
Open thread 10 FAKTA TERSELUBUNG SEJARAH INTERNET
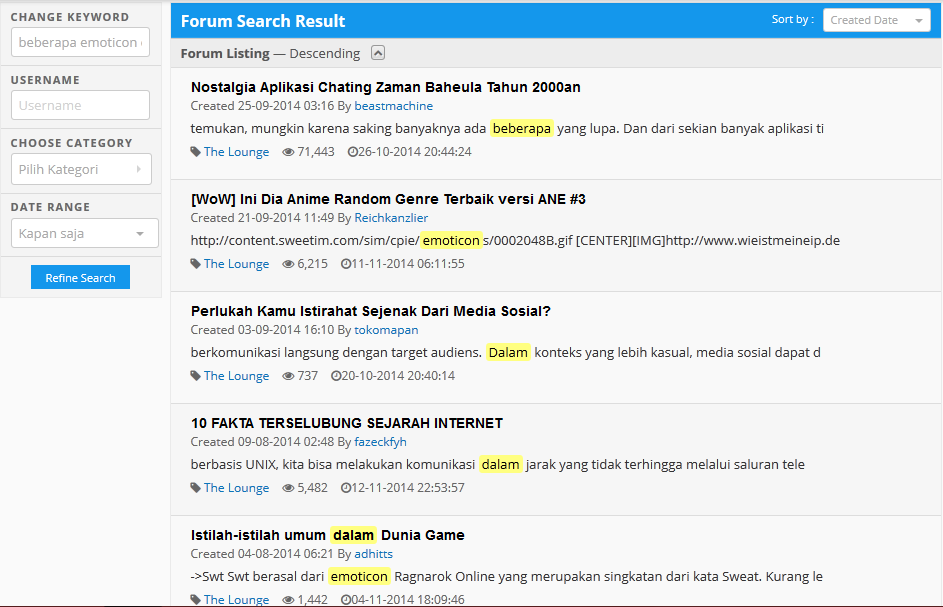point(346,423)
